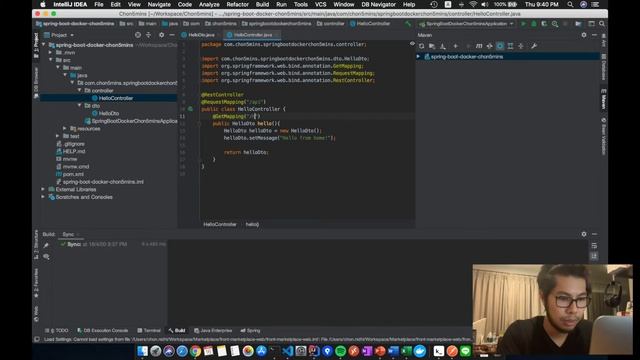Open Spotify in the Dock

tap(340, 351)
